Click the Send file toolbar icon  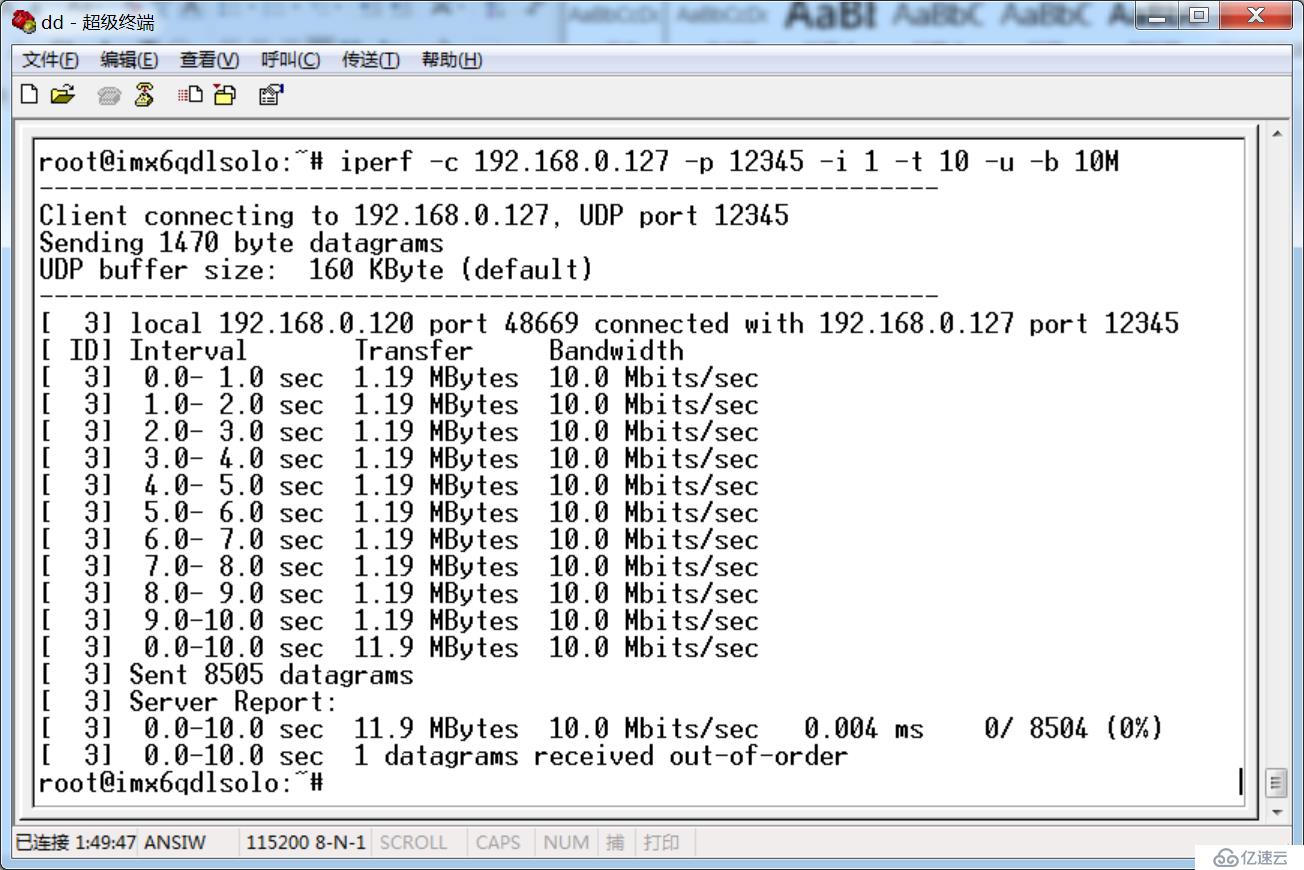[190, 95]
